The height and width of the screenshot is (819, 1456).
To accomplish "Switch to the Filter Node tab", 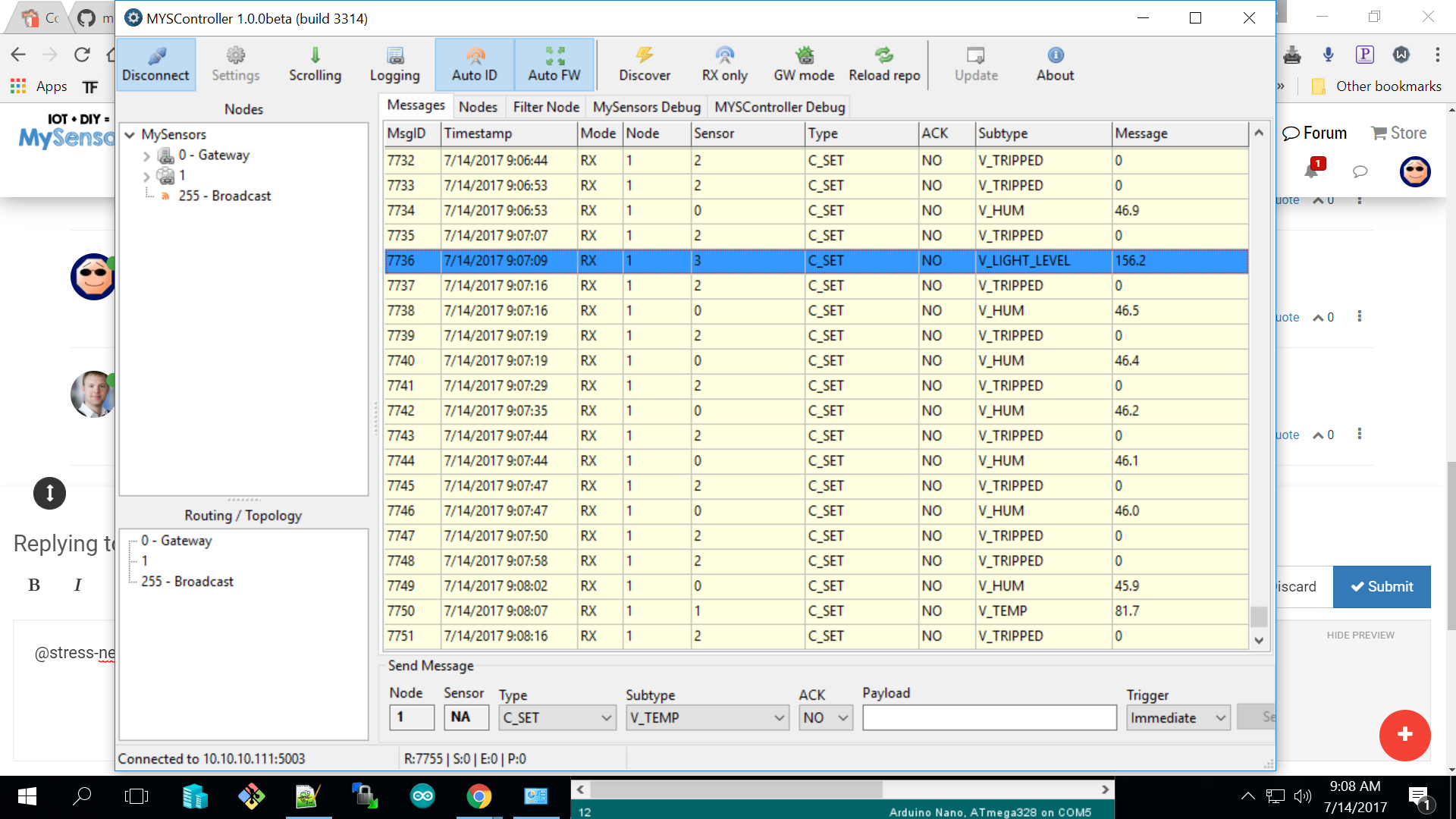I will coord(545,107).
